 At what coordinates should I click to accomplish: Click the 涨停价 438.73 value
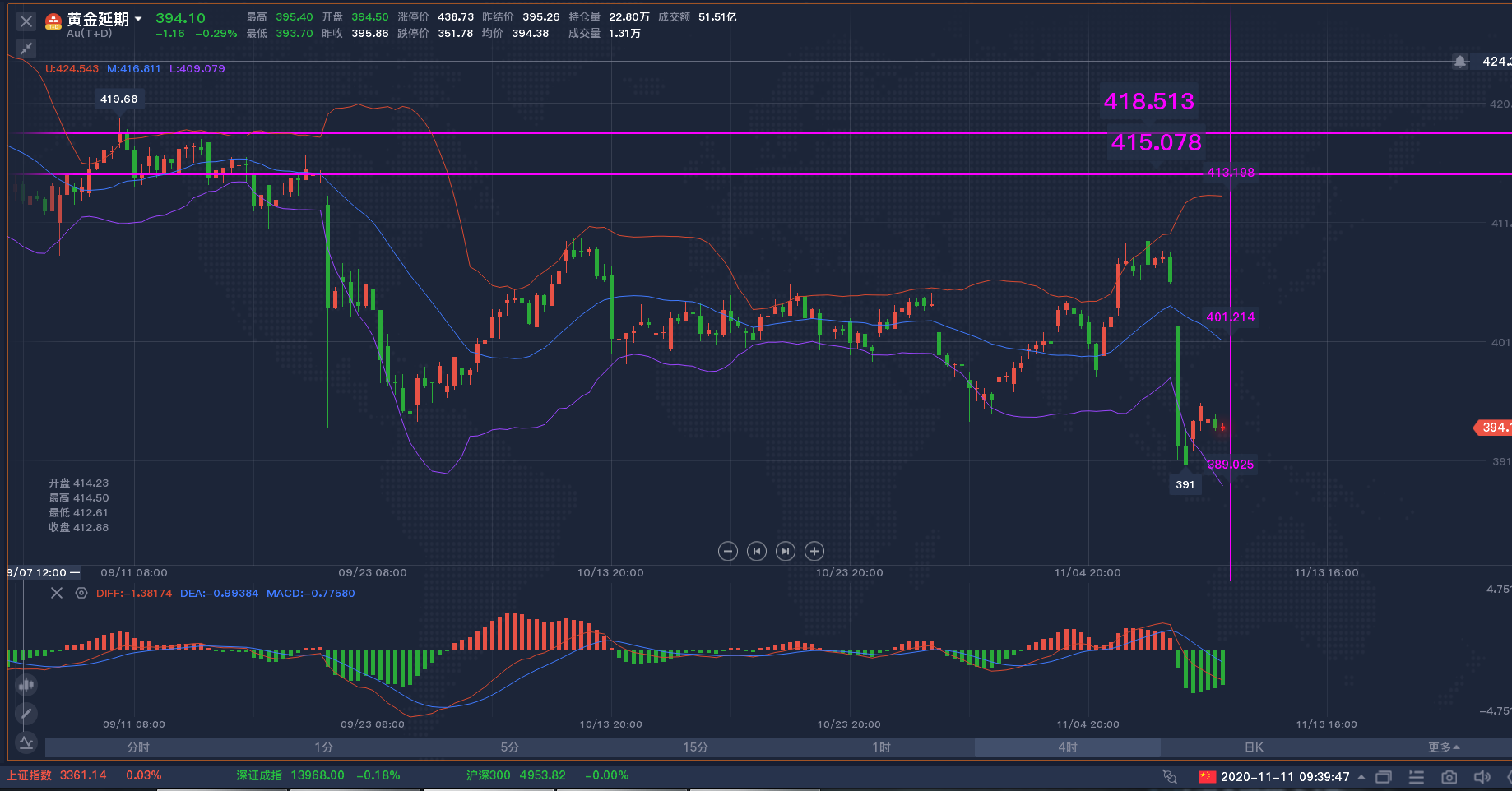(x=456, y=16)
